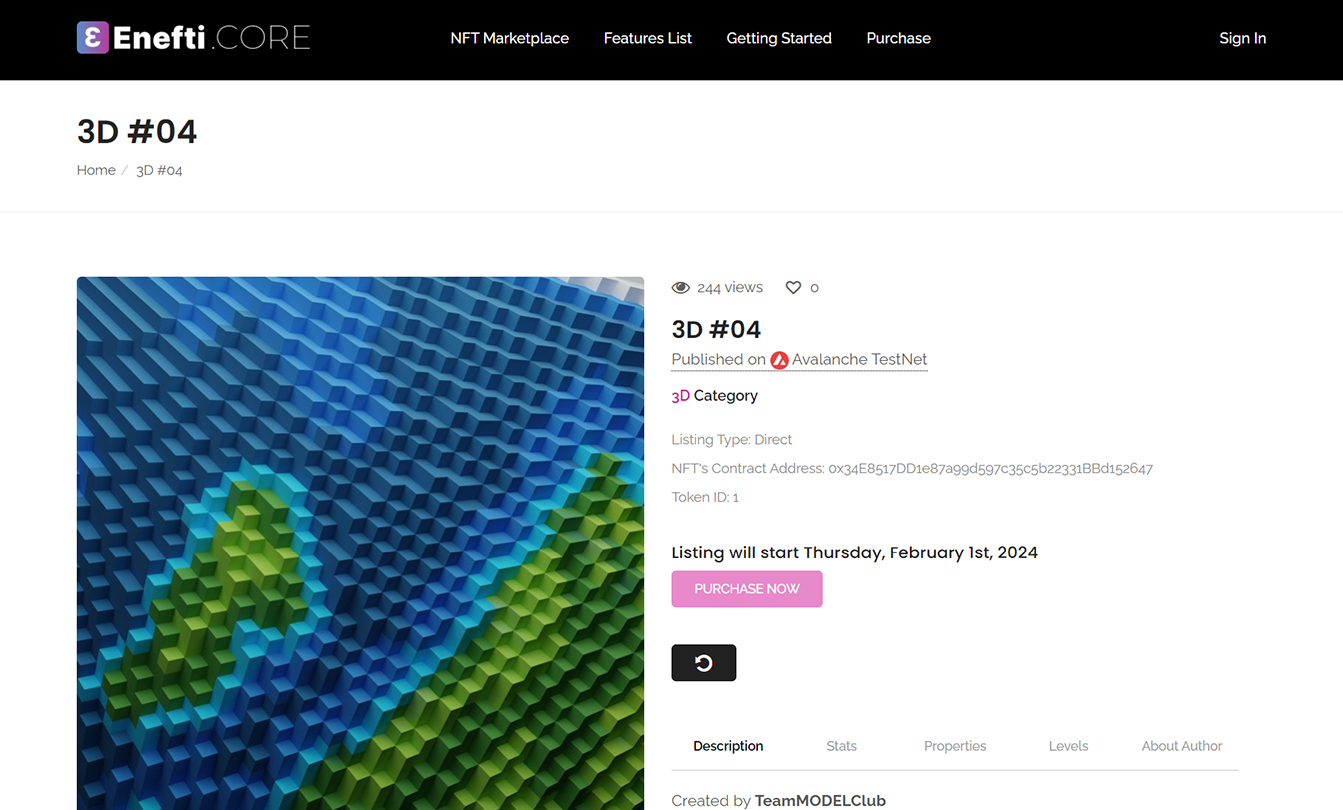Switch to the Levels tab
Viewport: 1343px width, 810px height.
click(1068, 746)
